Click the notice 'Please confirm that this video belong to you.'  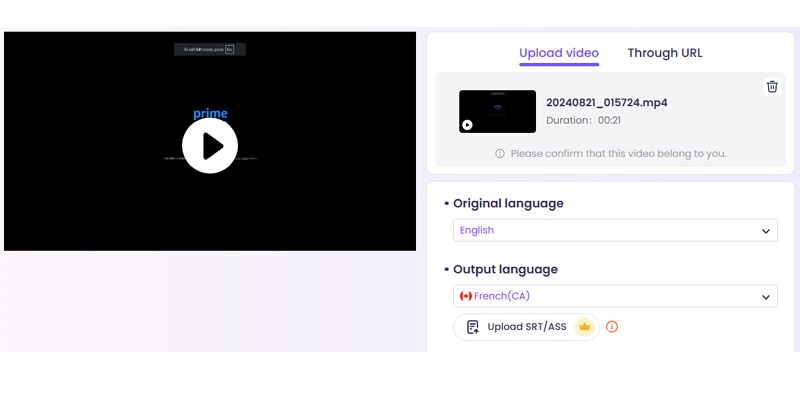click(x=618, y=153)
